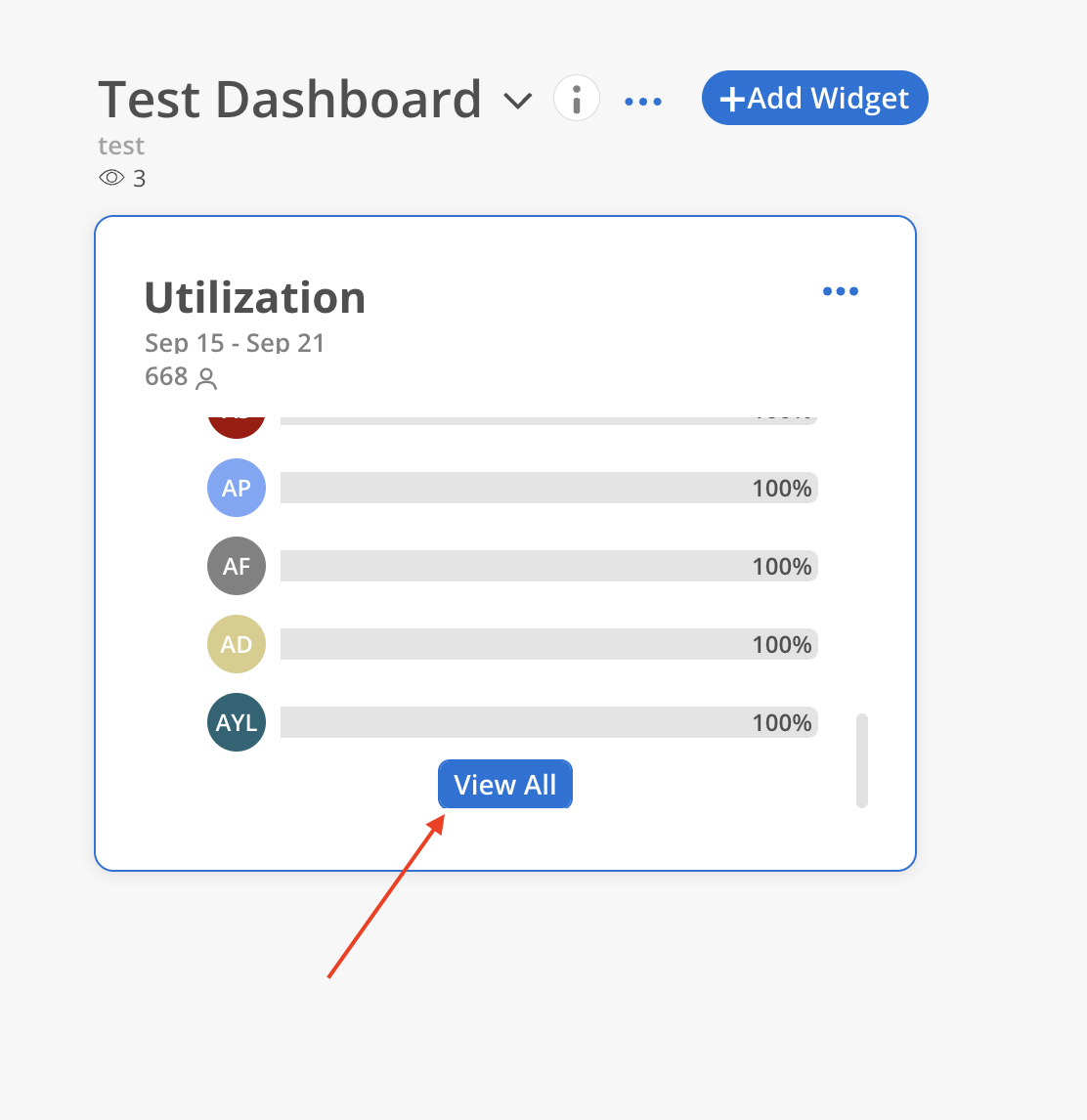Select the AP user avatar
The height and width of the screenshot is (1120, 1087).
tap(237, 488)
